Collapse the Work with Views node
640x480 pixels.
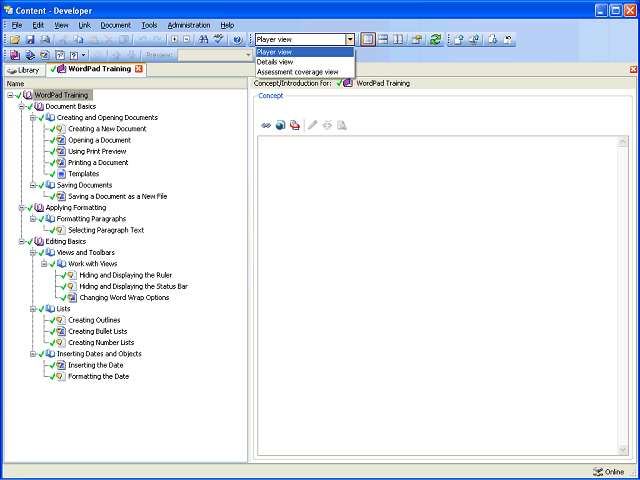(x=44, y=264)
